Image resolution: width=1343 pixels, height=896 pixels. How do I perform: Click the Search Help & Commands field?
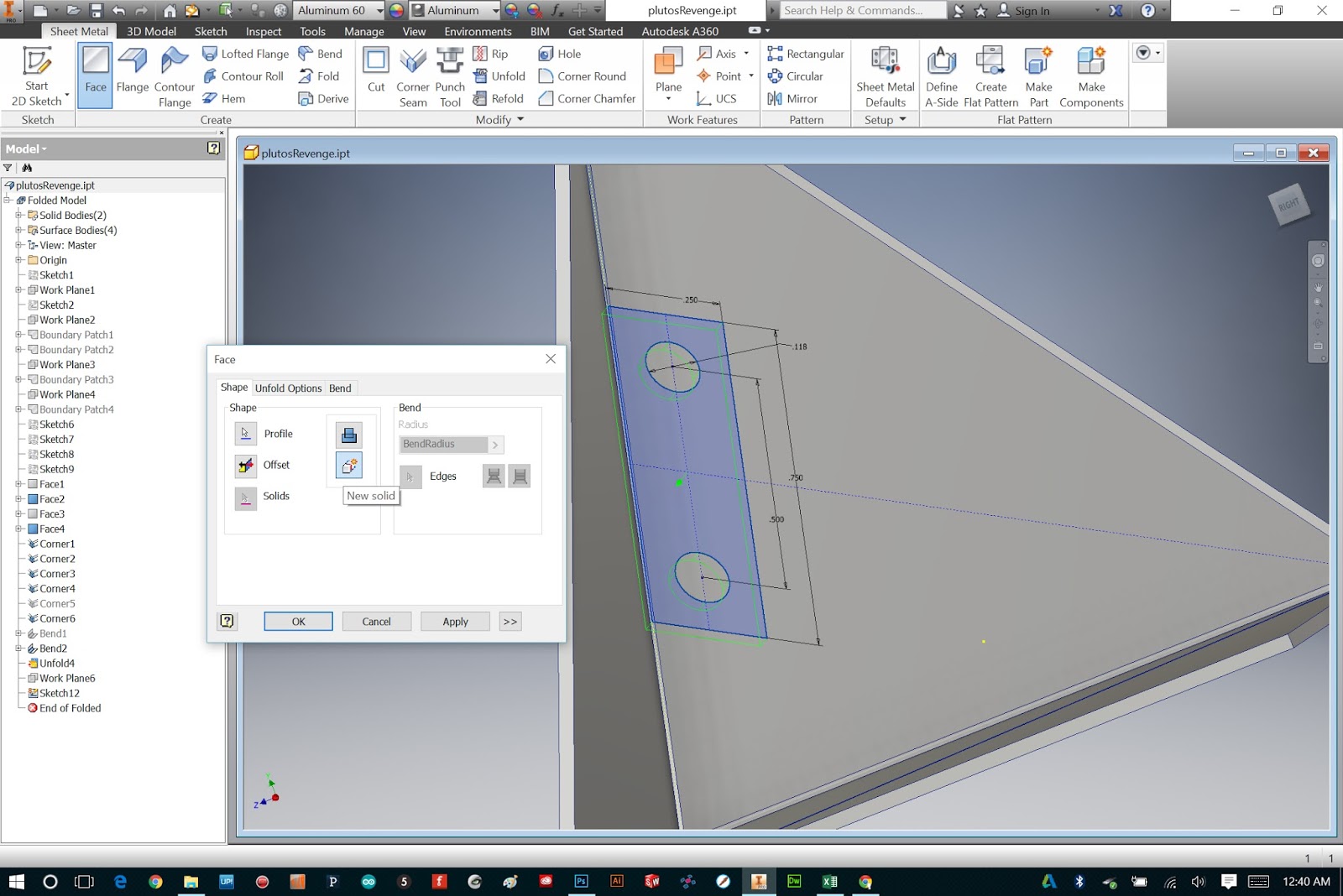click(x=862, y=10)
